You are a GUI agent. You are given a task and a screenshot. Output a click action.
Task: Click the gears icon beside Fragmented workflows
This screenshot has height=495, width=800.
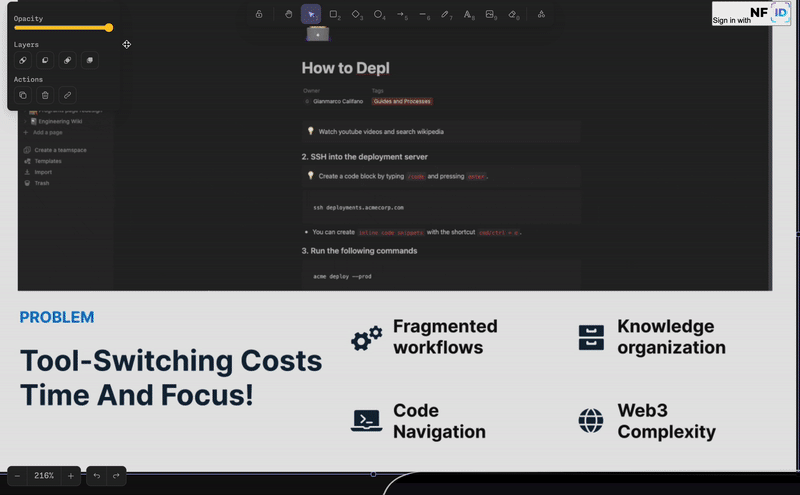[366, 338]
